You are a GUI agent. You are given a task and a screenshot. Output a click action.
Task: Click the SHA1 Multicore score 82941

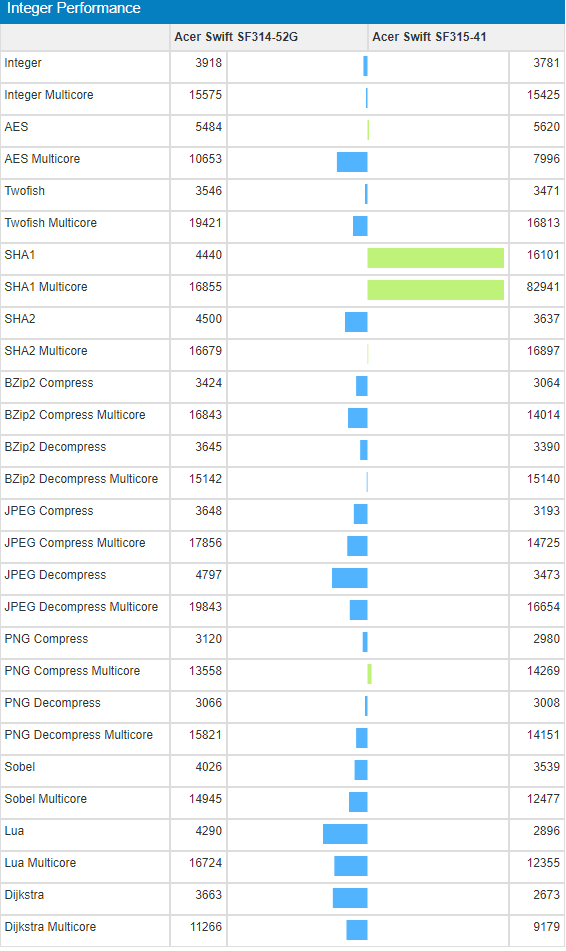click(x=543, y=287)
